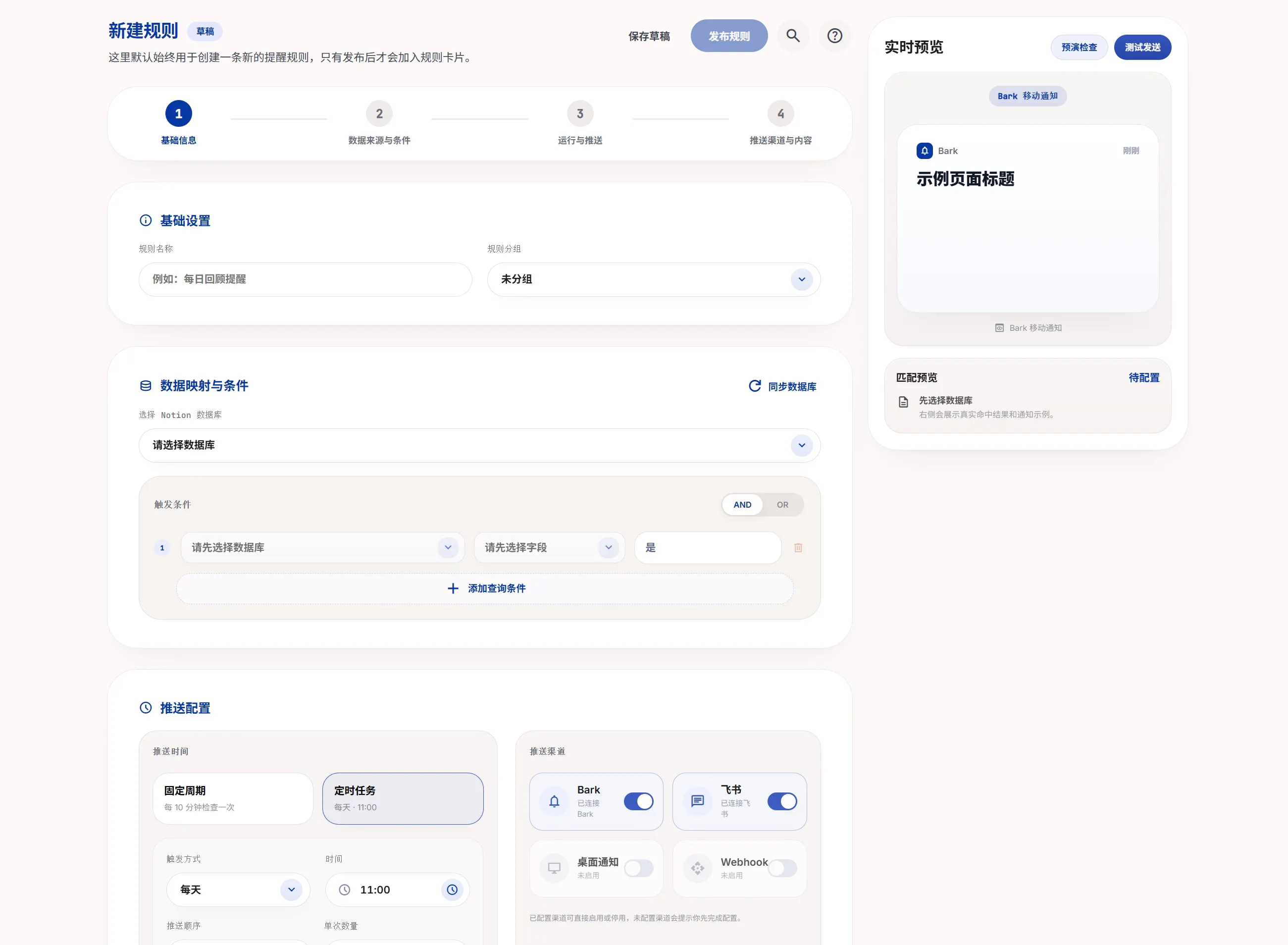Click the 发布规则 button
The height and width of the screenshot is (945, 1288).
click(729, 36)
